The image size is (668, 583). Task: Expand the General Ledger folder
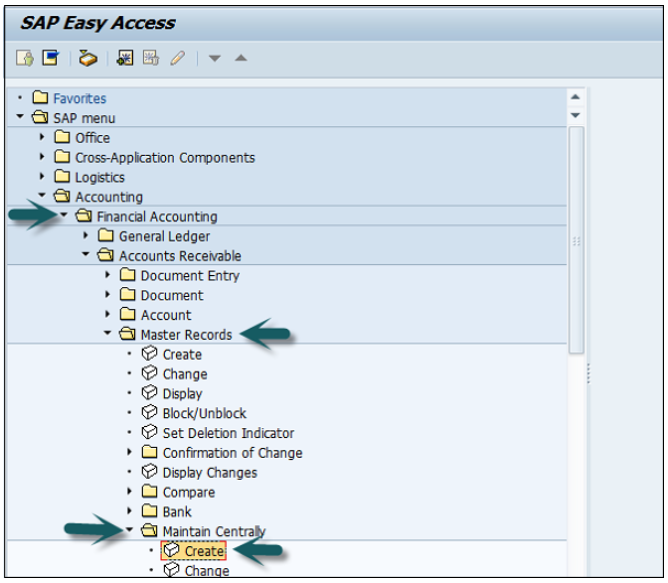click(x=86, y=235)
